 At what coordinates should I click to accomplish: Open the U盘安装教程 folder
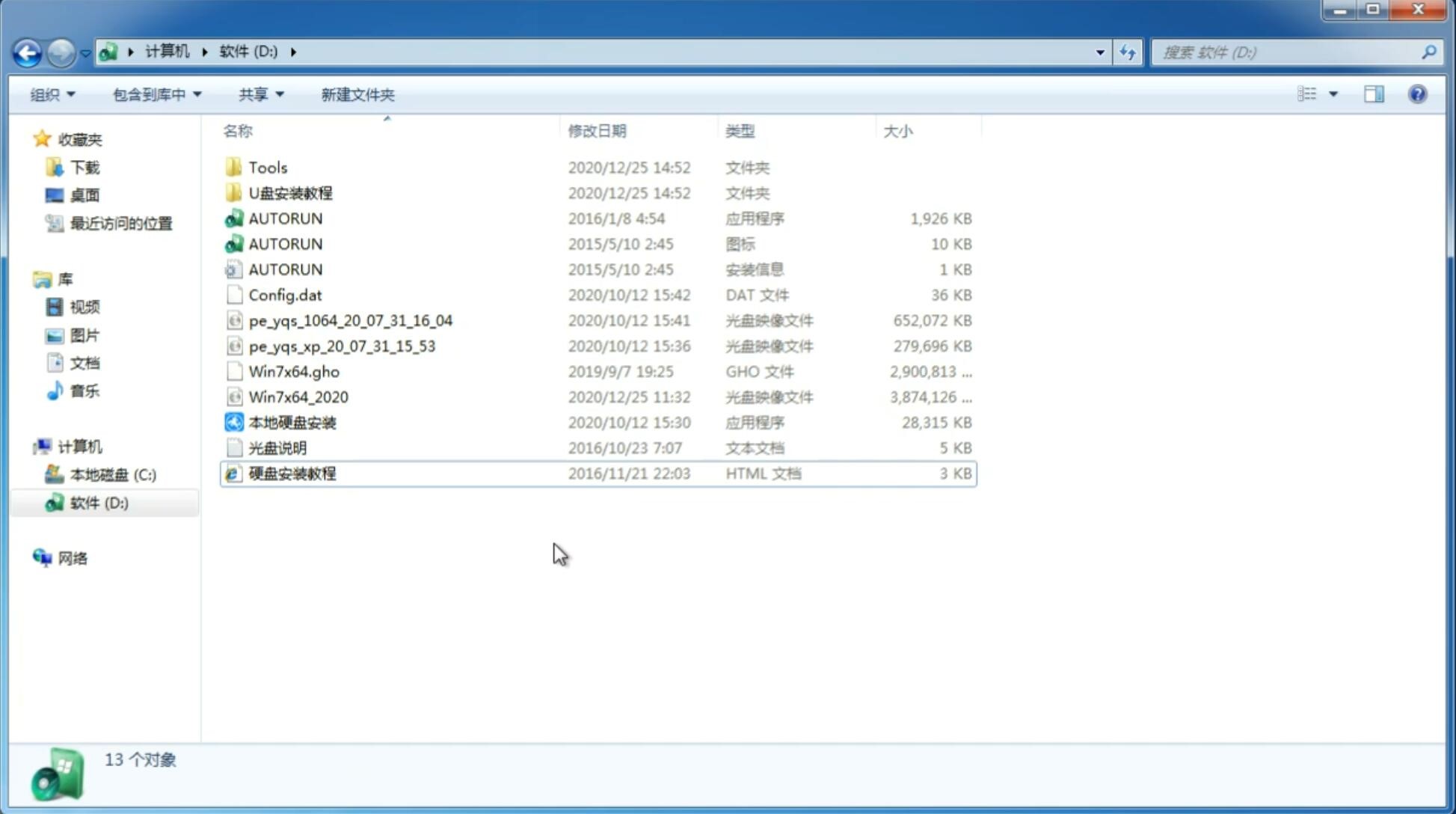click(x=290, y=193)
